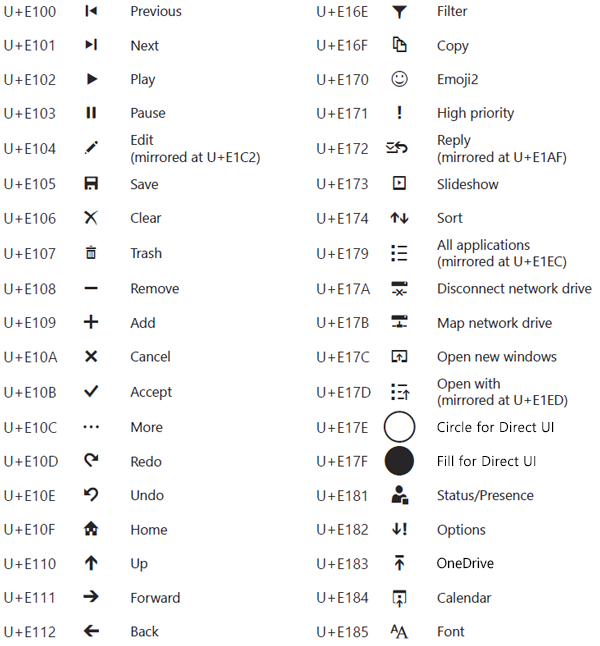The width and height of the screenshot is (600, 646).
Task: Click the Save floppy disk icon
Action: click(x=91, y=184)
